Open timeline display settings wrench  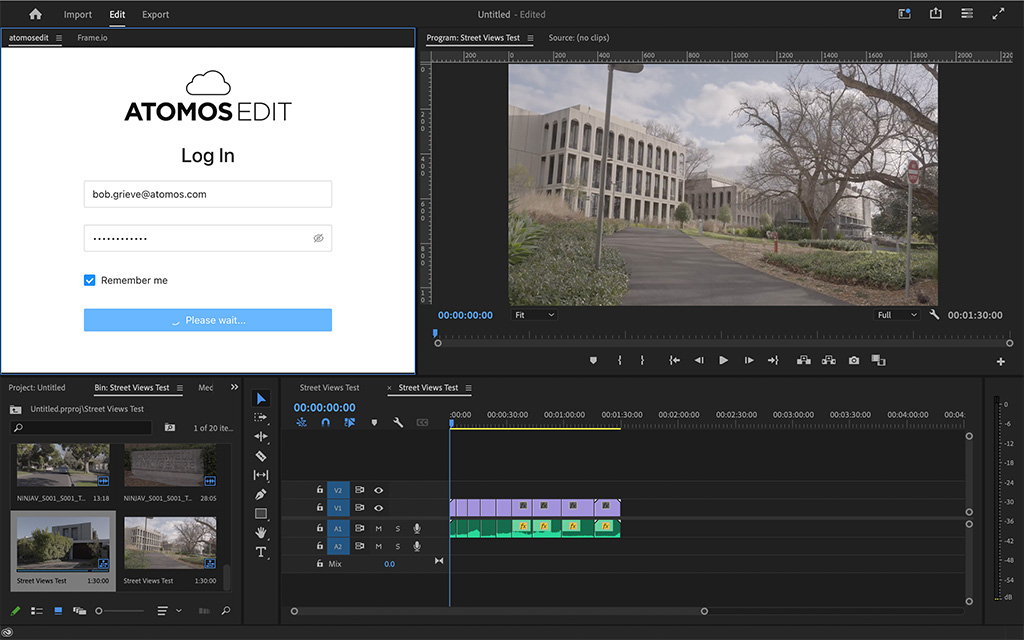click(398, 423)
